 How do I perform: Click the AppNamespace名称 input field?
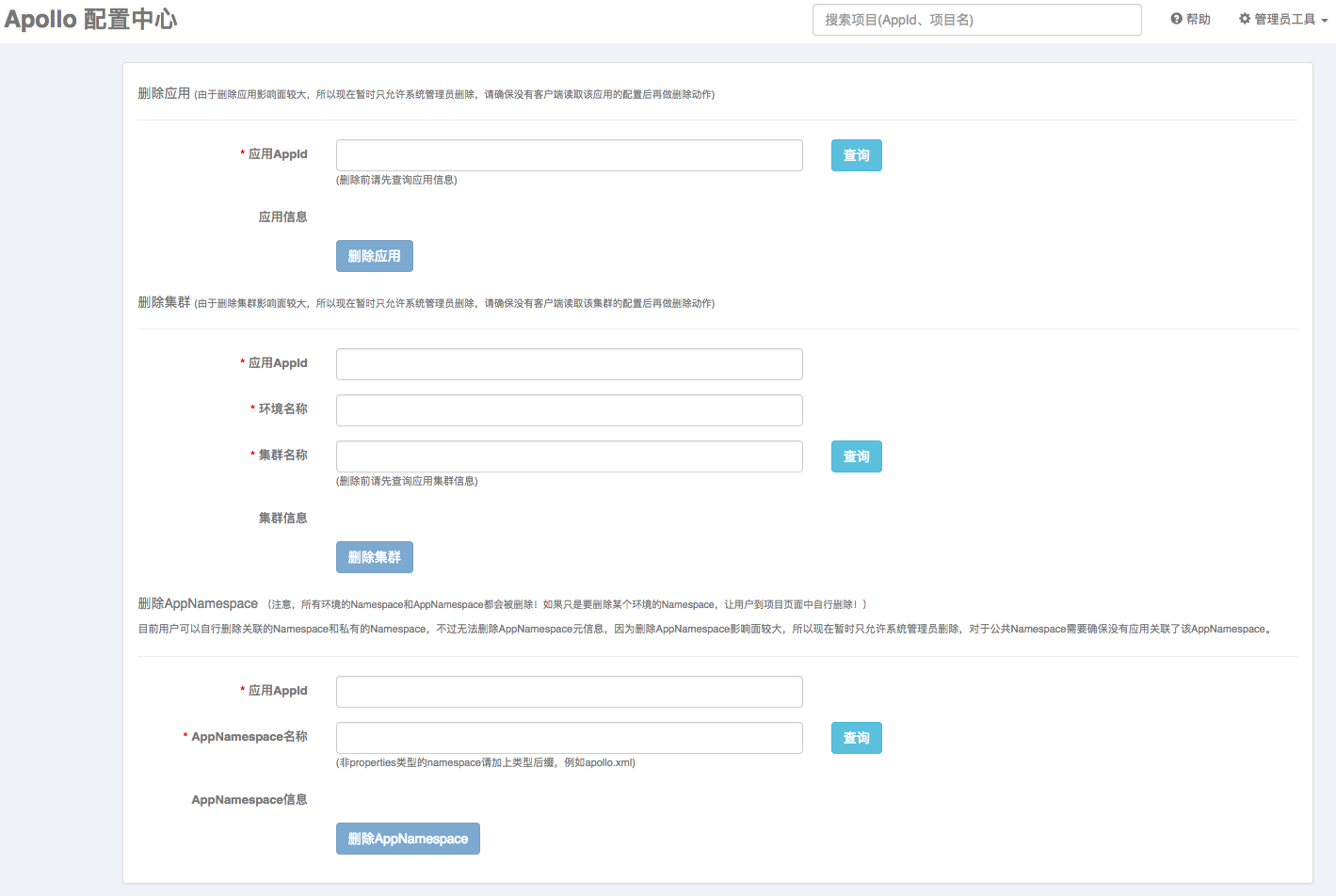pyautogui.click(x=569, y=738)
